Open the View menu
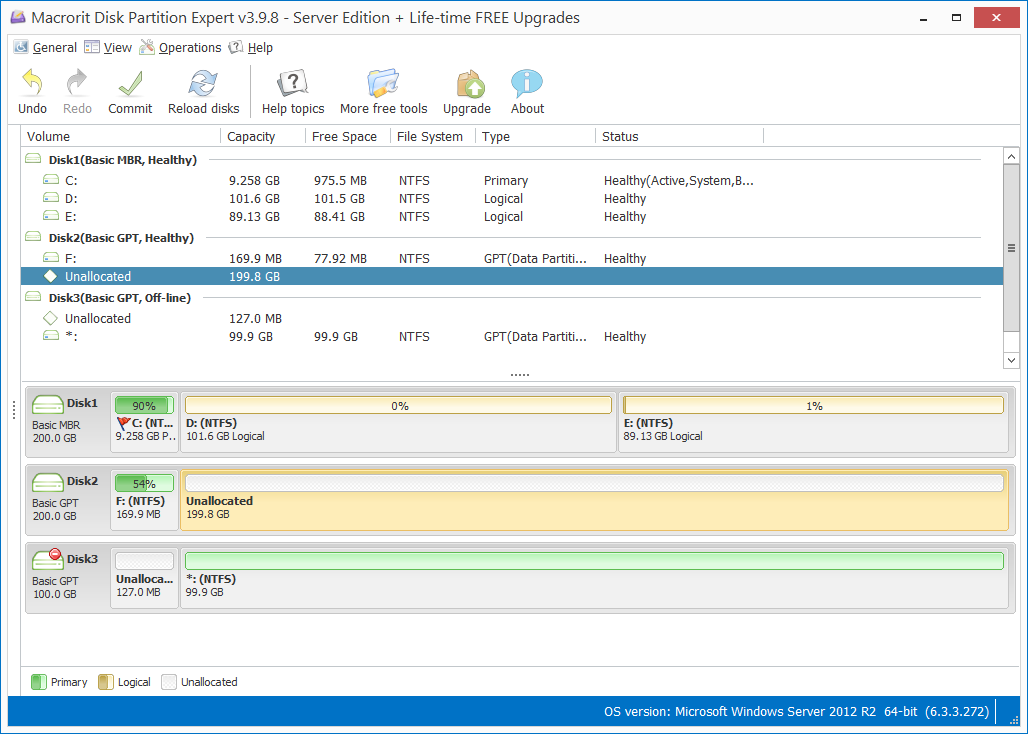Viewport: 1028px width, 734px height. (x=109, y=47)
